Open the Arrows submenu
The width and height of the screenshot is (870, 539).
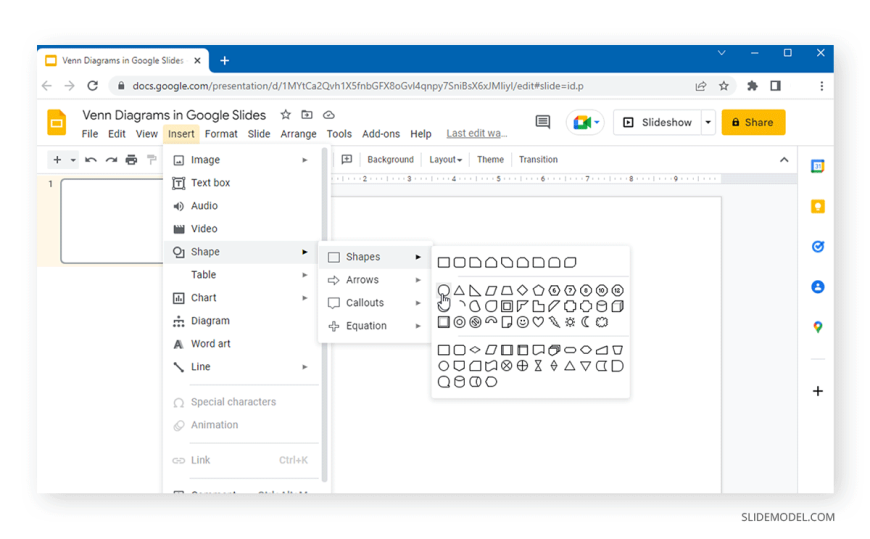tap(375, 280)
